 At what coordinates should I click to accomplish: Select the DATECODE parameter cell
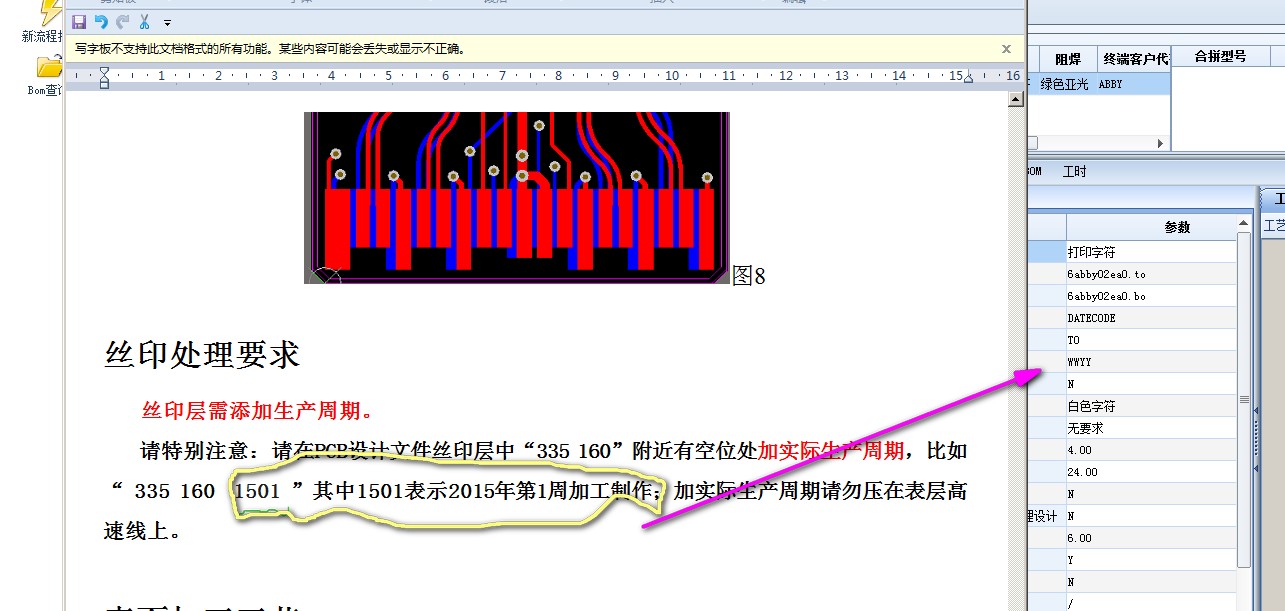(x=1152, y=318)
